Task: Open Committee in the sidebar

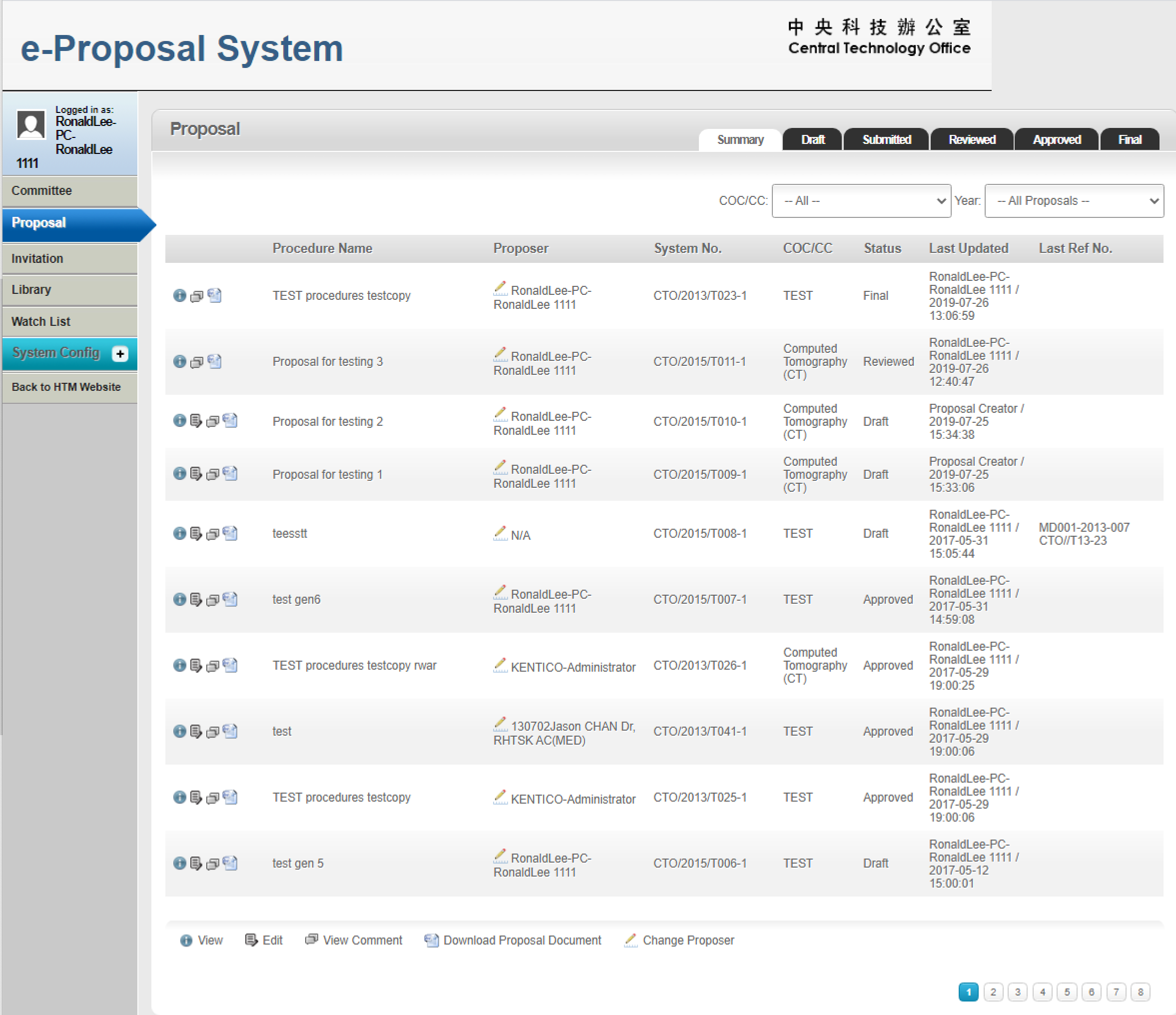Action: coord(70,191)
